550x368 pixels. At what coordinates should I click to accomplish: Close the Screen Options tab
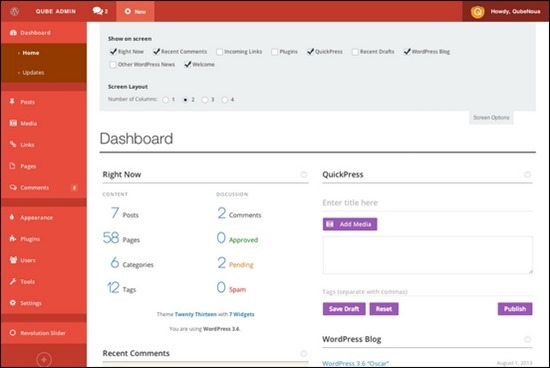491,118
